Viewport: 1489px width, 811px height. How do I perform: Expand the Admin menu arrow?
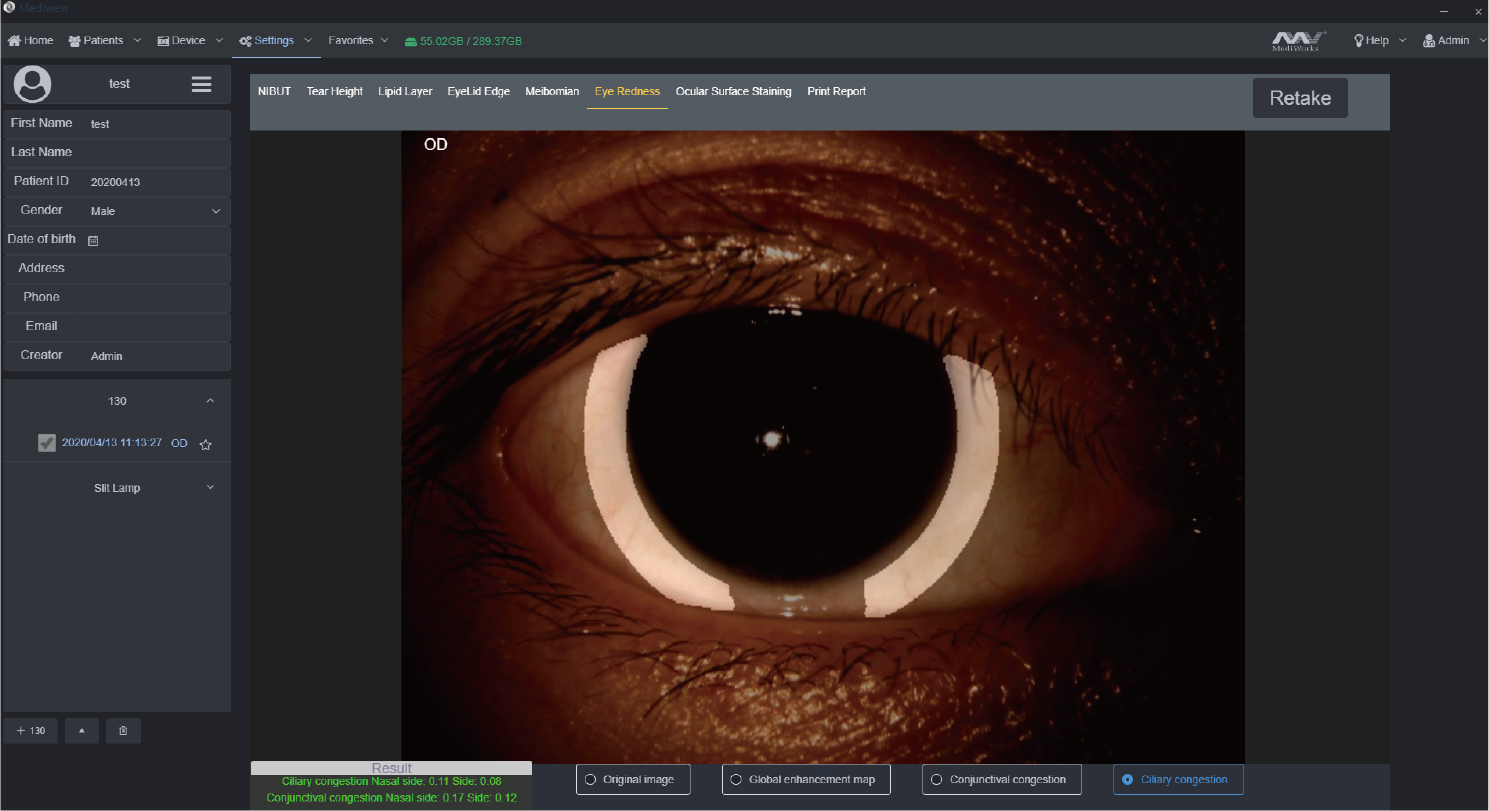pos(1482,41)
